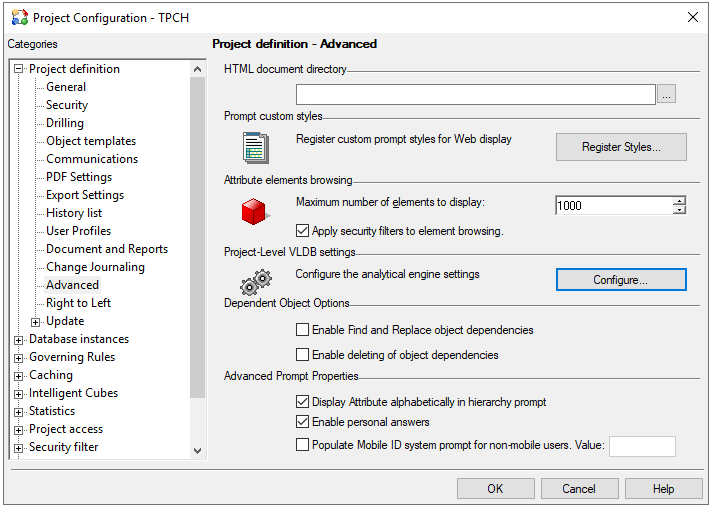This screenshot has height=513, width=715.
Task: Decrease maximum elements with down spinner arrow
Action: click(x=679, y=211)
